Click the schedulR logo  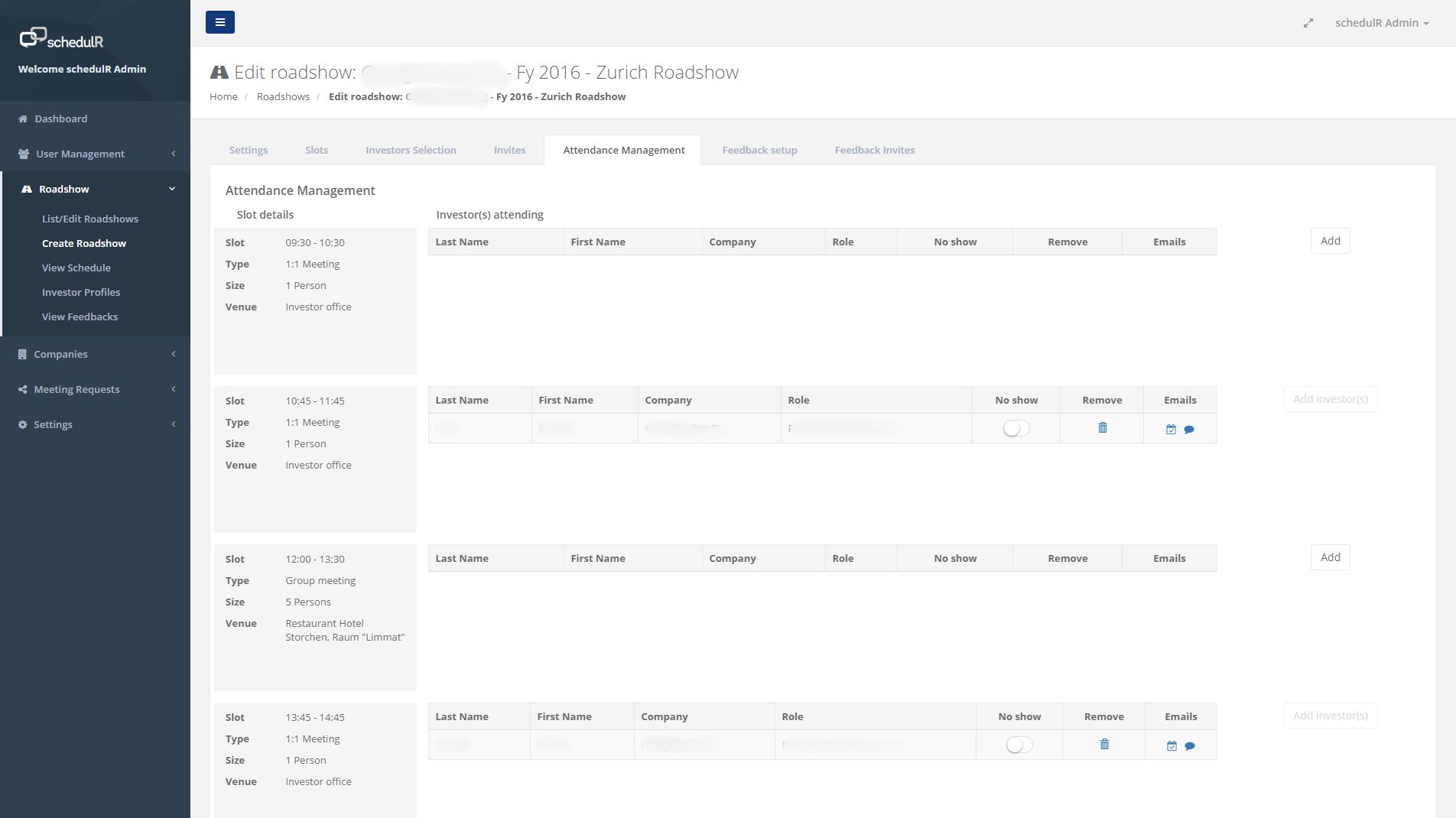coord(61,38)
